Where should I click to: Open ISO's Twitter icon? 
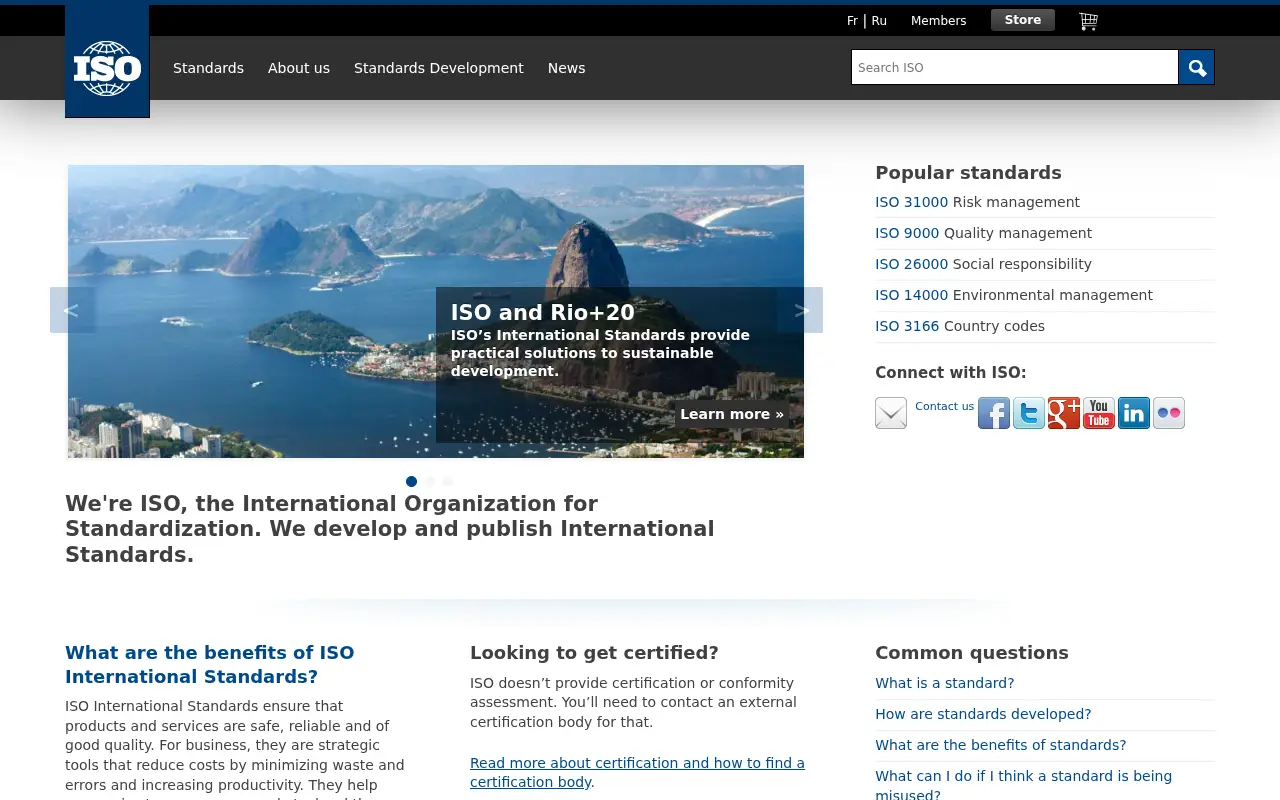point(1029,413)
